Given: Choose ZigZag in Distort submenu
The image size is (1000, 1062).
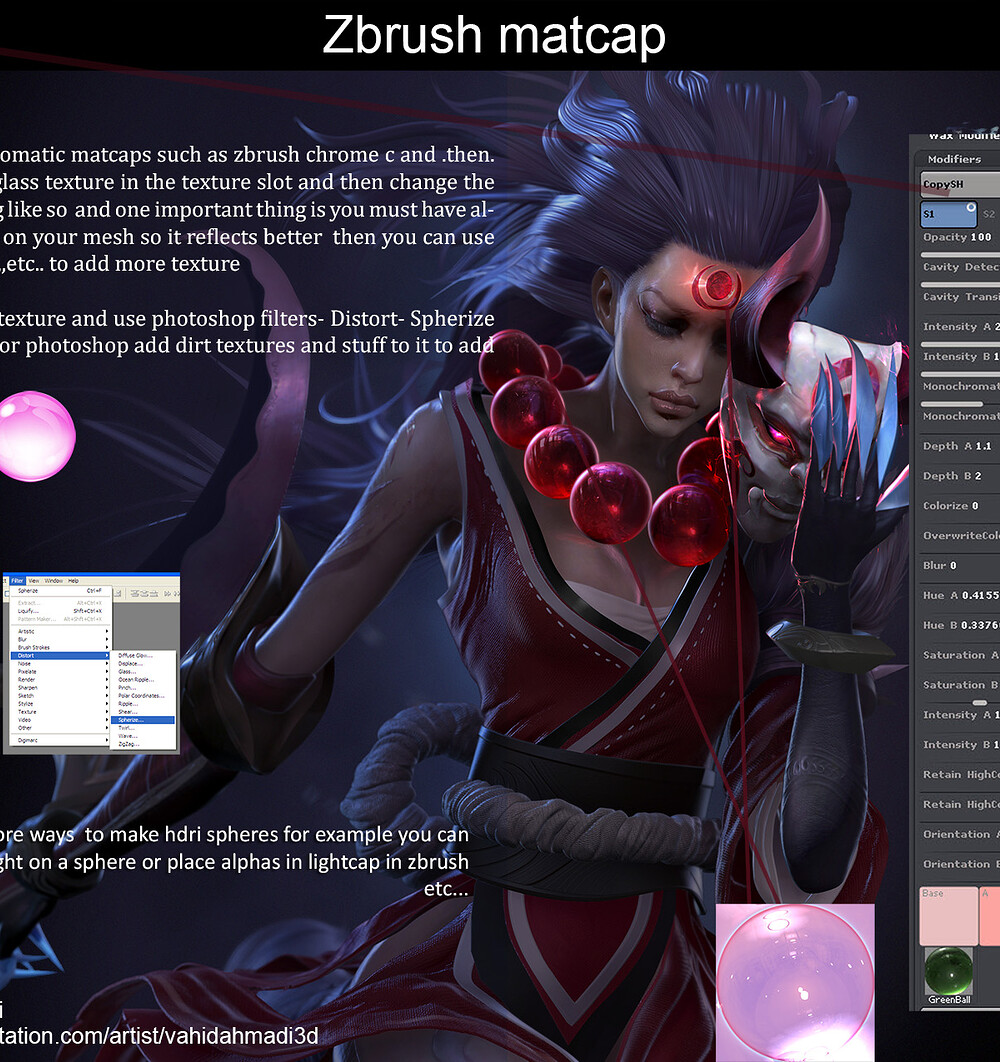Looking at the screenshot, I should (145, 744).
